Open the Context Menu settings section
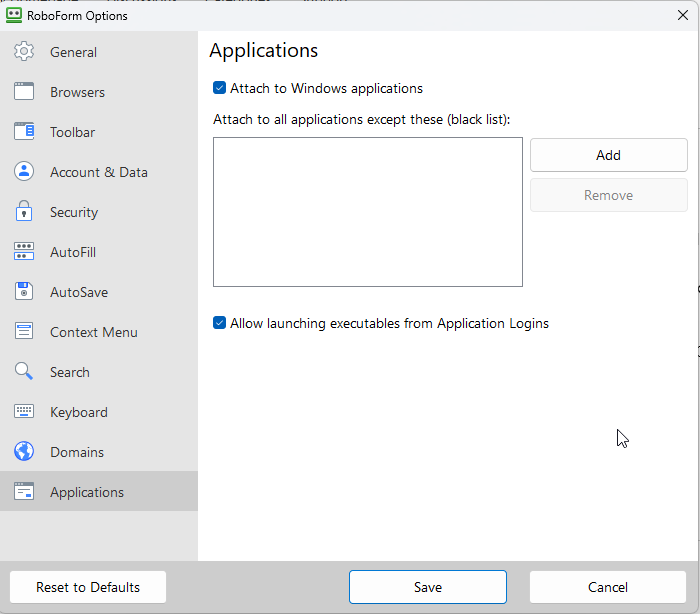This screenshot has height=614, width=700. click(x=93, y=332)
